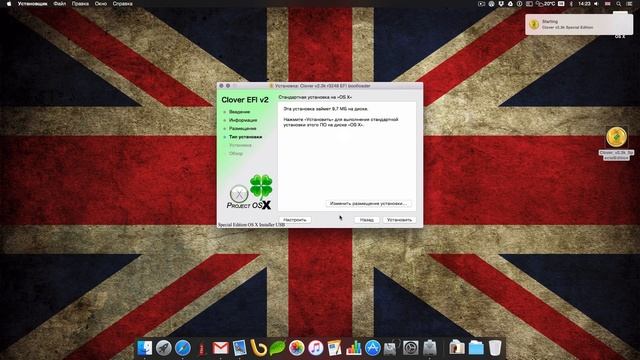Open the Справка menu
This screenshot has height=360, width=640.
point(122,4)
